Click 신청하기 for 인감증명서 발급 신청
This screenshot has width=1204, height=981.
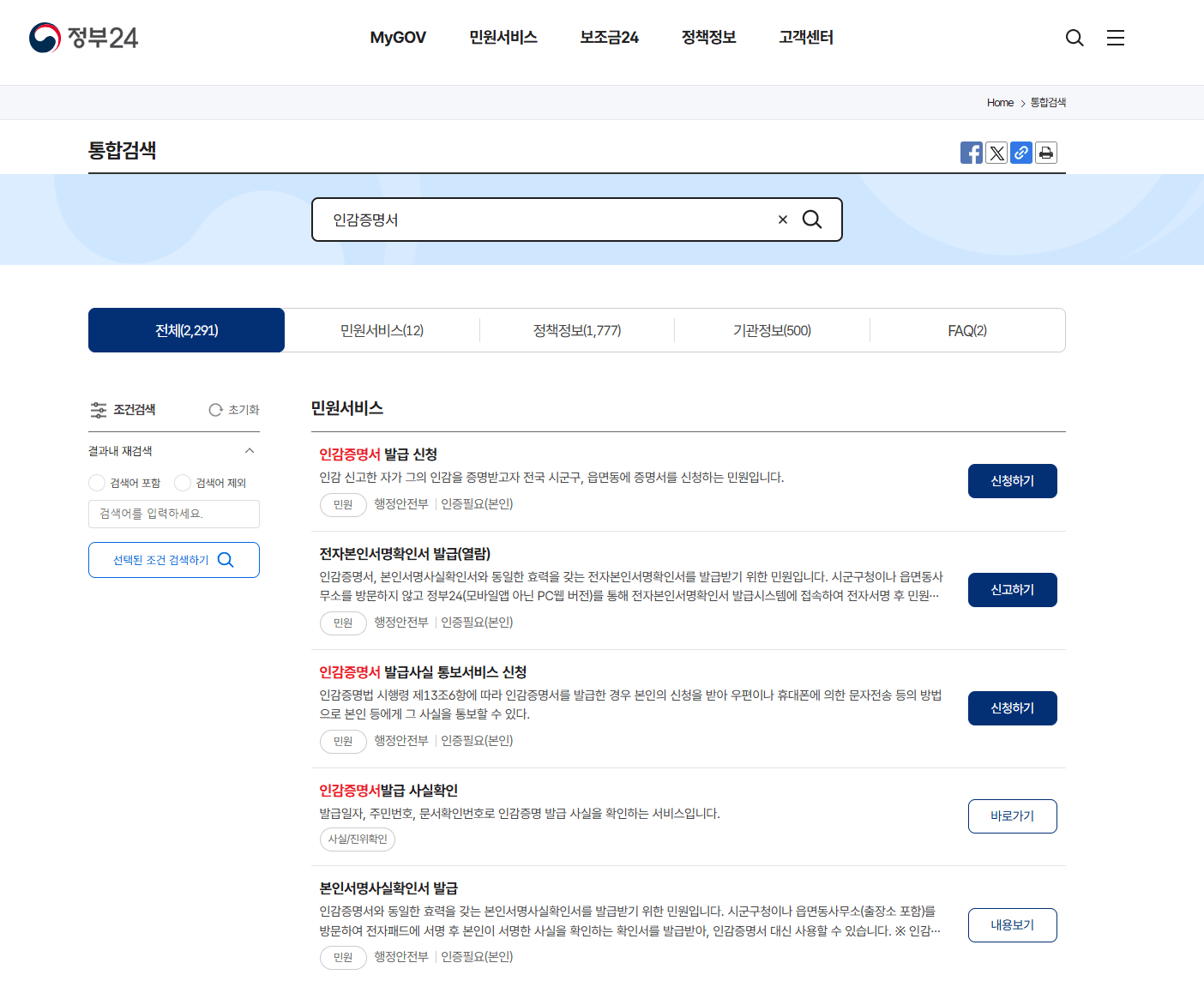1013,481
